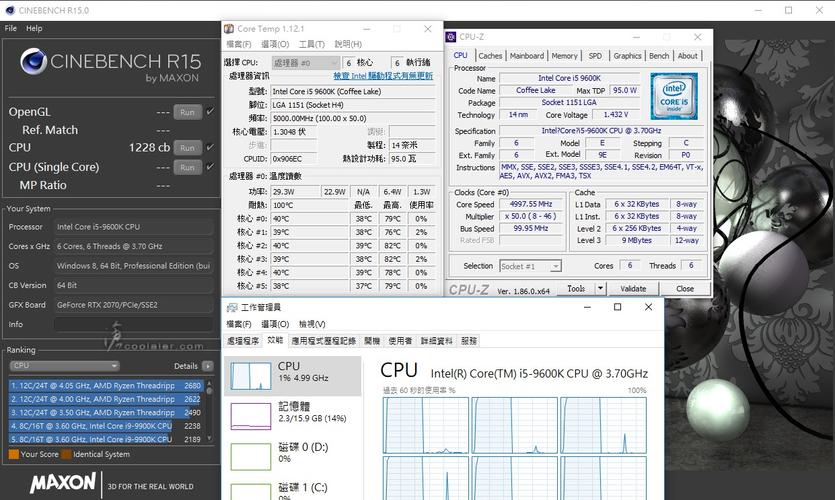
Task: Click the CPU-Z title bar icon
Action: (451, 37)
